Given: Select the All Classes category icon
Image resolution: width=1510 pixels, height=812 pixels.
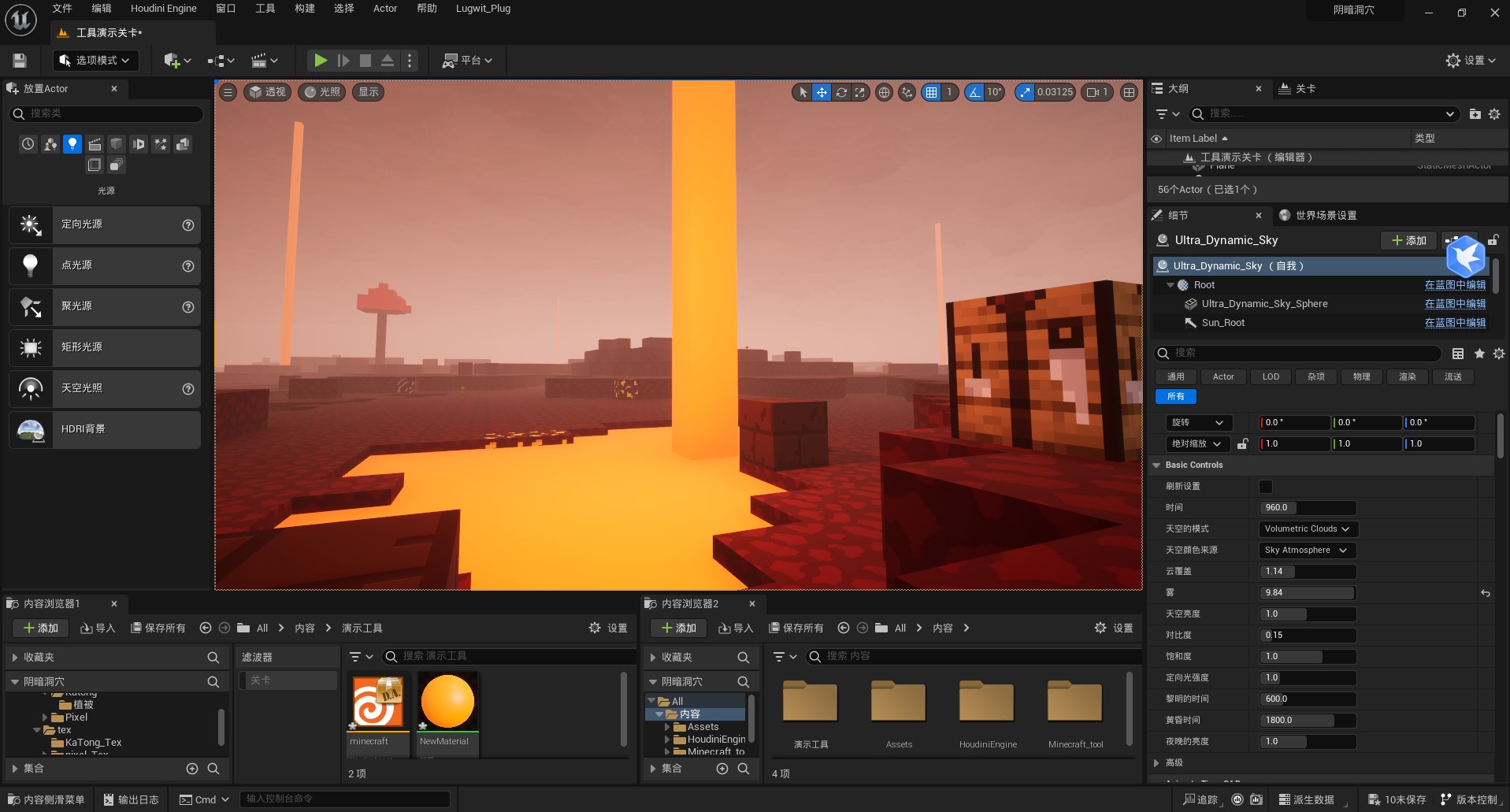Looking at the screenshot, I should point(117,165).
